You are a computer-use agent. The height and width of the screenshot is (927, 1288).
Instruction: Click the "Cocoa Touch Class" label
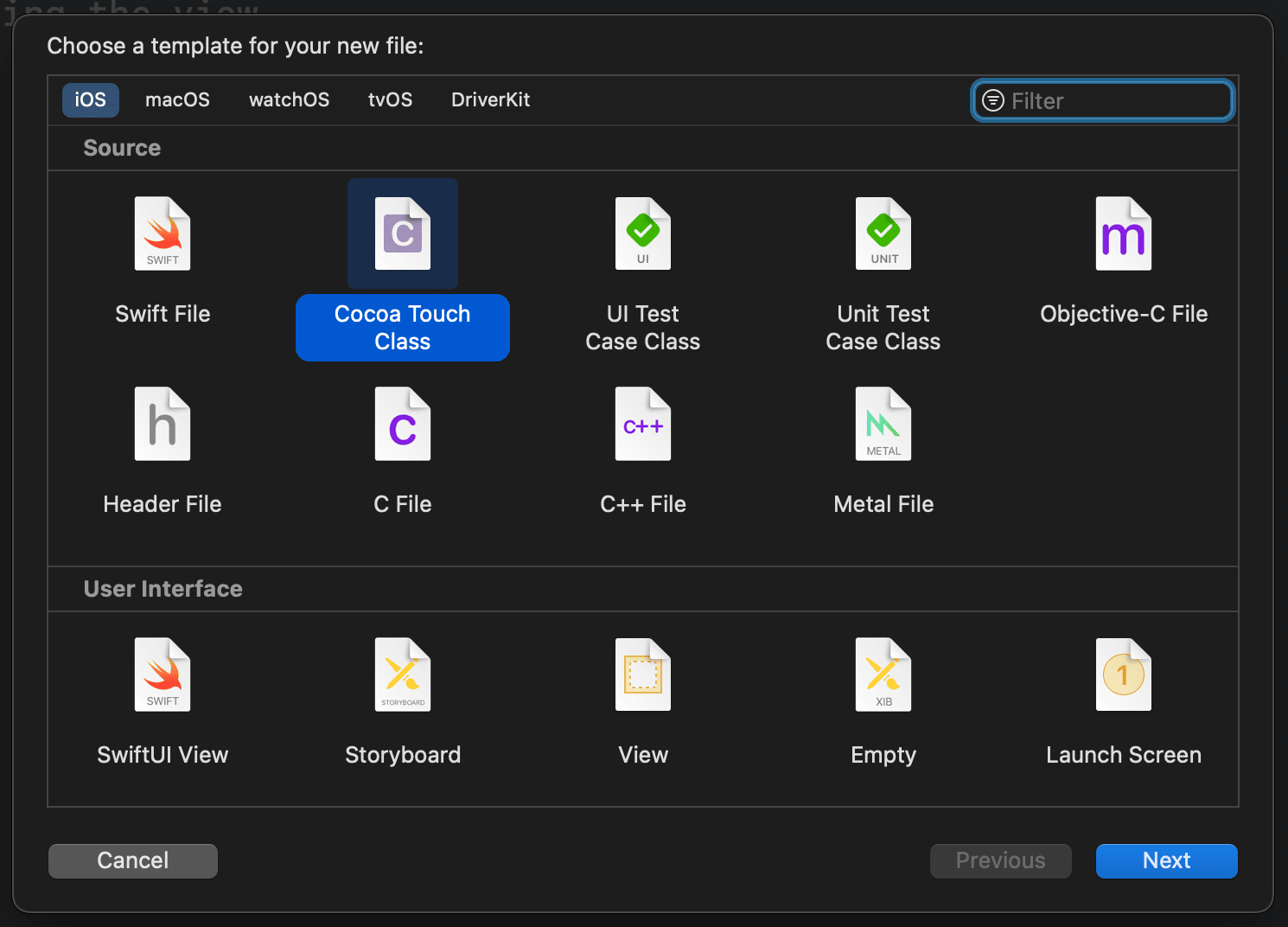[x=403, y=328]
